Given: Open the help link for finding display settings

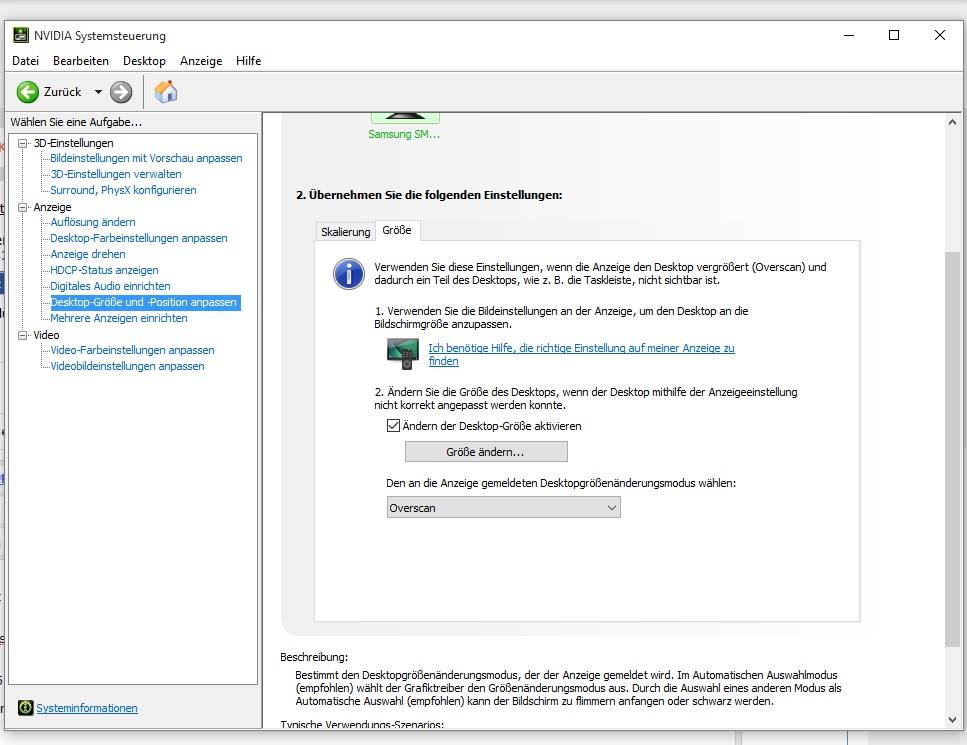Looking at the screenshot, I should tap(582, 354).
